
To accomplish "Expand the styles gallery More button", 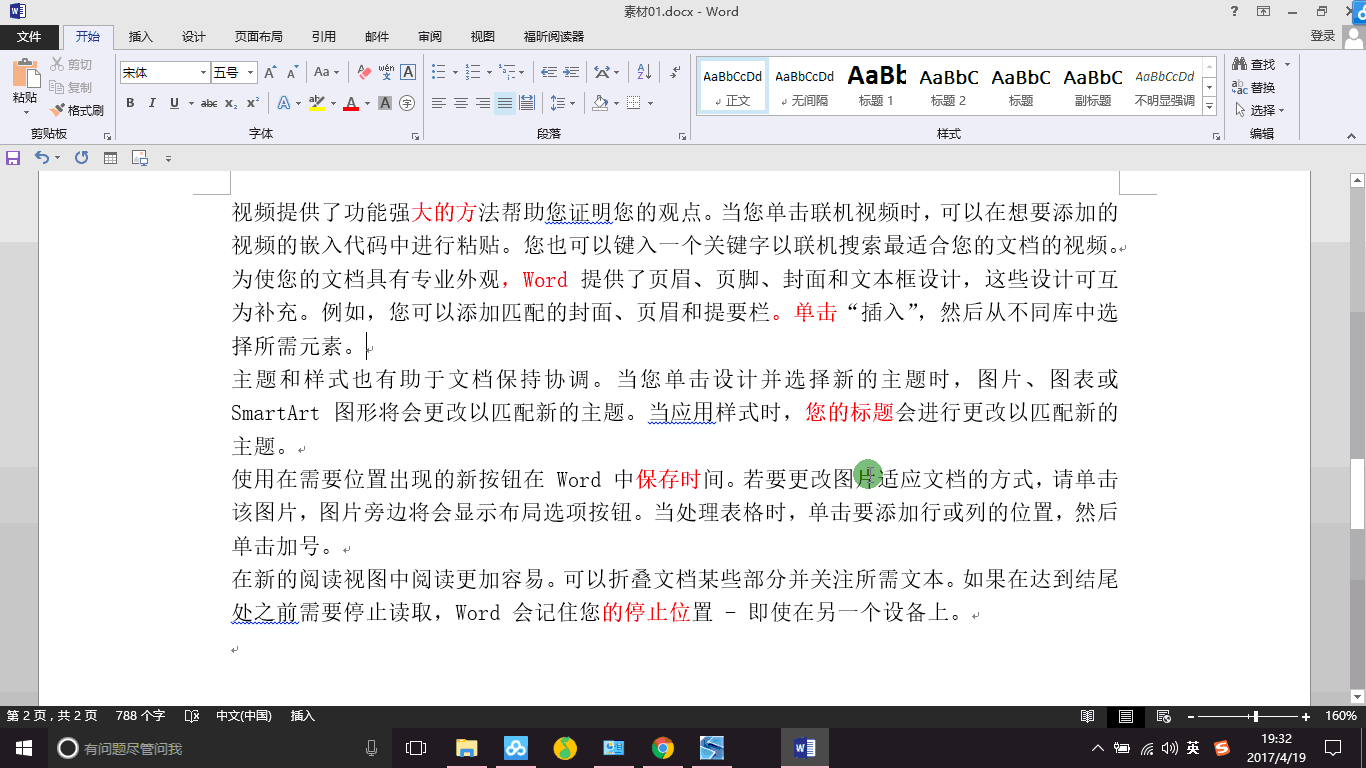I will [x=1209, y=105].
